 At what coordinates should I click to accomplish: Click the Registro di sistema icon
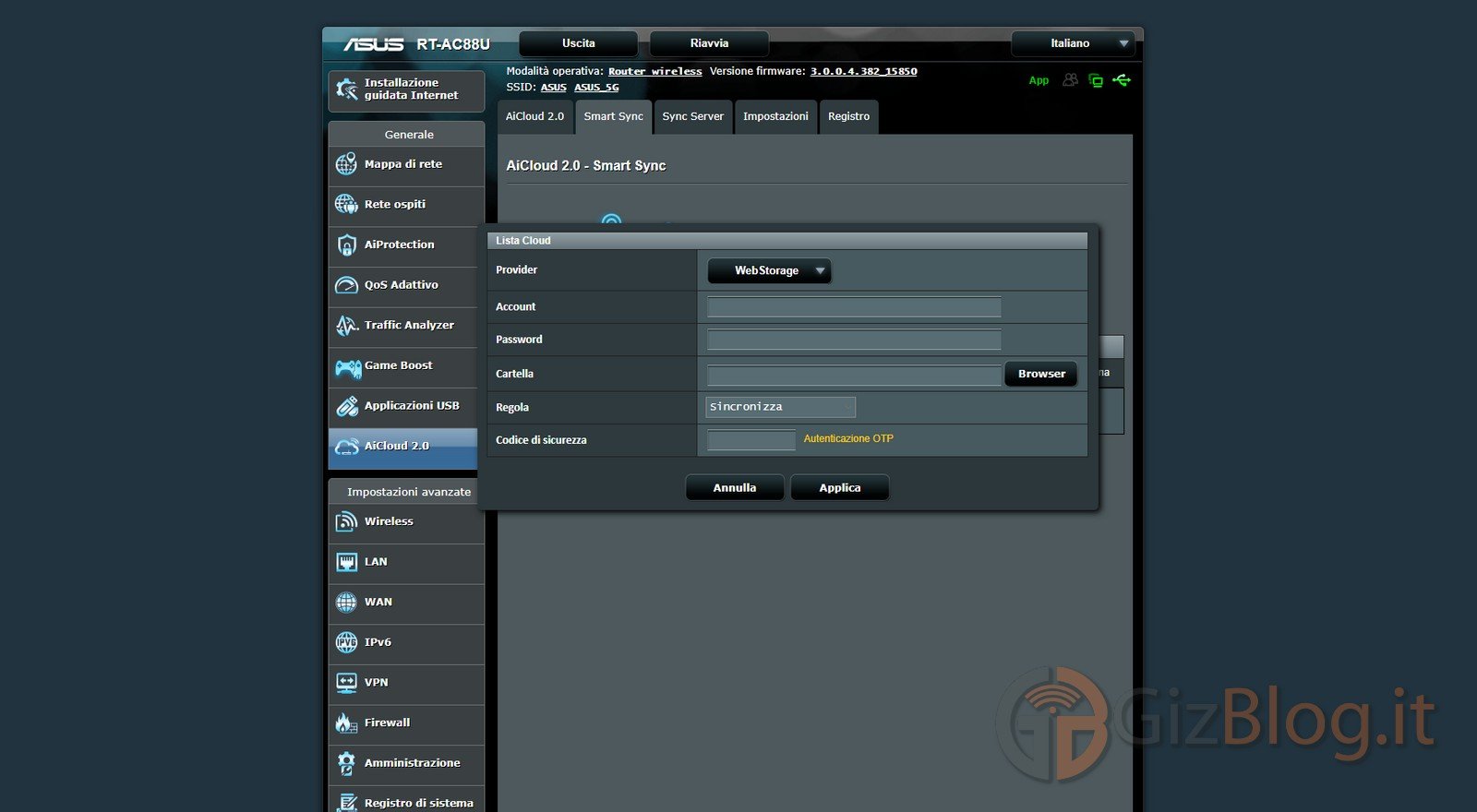coord(346,803)
